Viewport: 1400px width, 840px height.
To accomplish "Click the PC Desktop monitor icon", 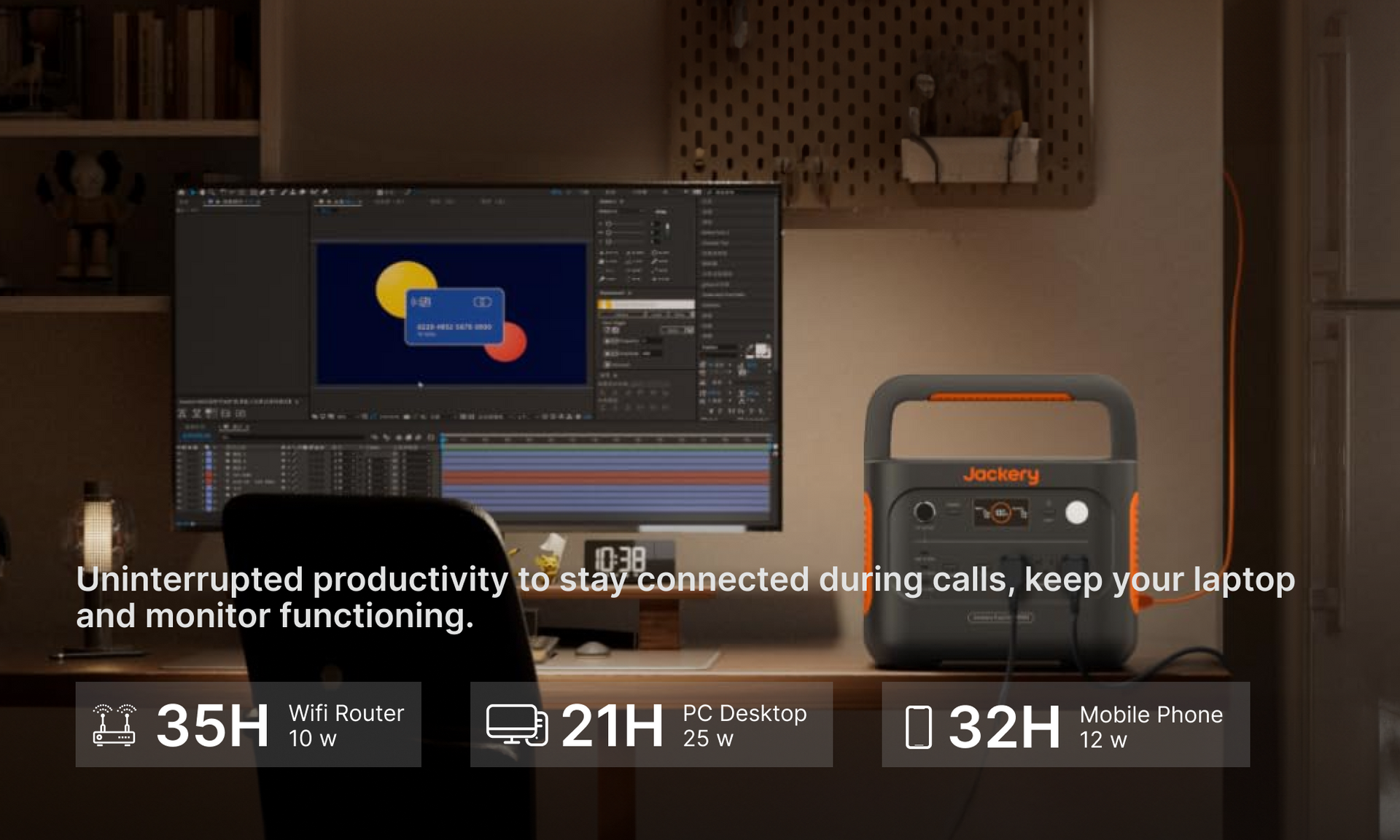I will [x=516, y=725].
